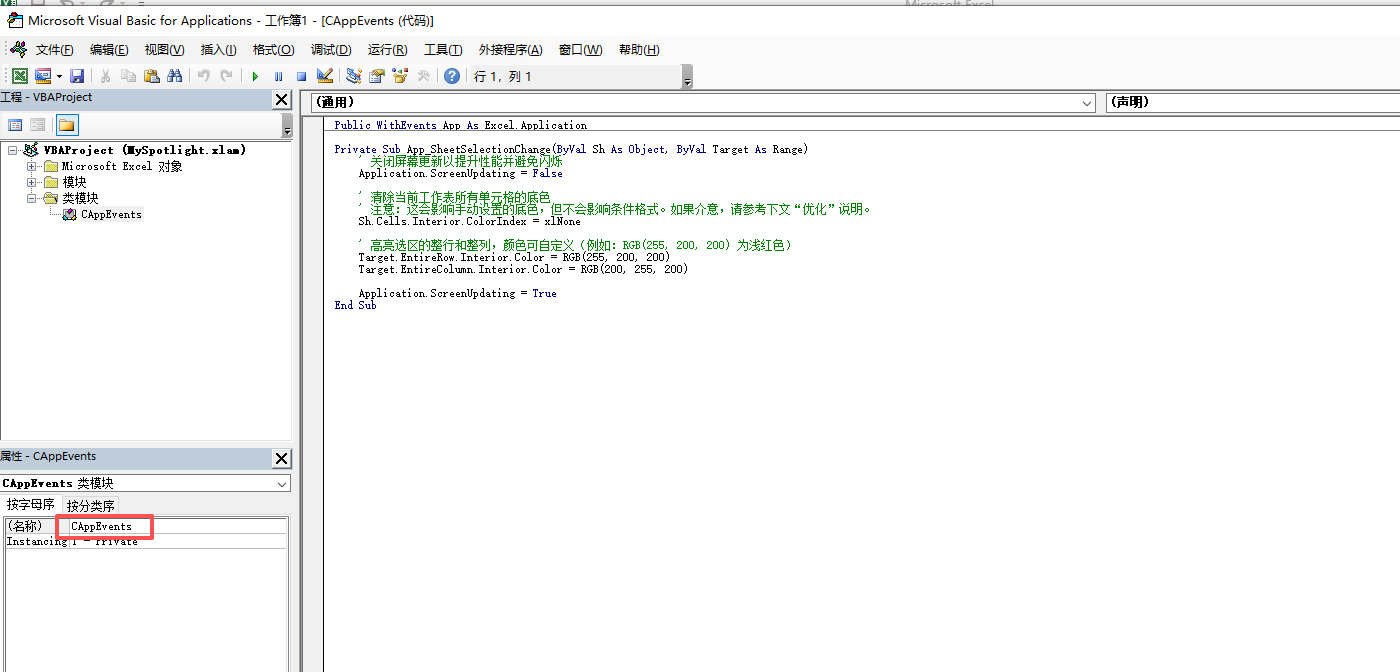Click the Redo arrow icon

point(227,76)
